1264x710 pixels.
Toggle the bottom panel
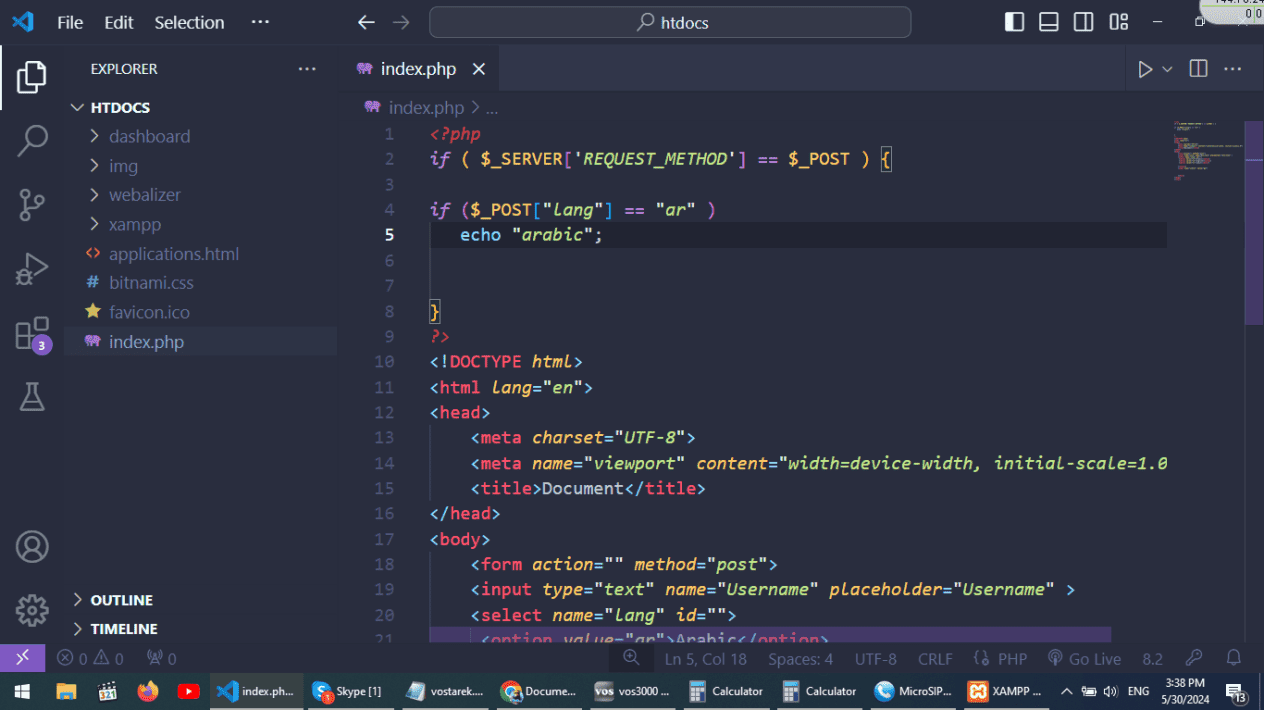tap(1049, 22)
